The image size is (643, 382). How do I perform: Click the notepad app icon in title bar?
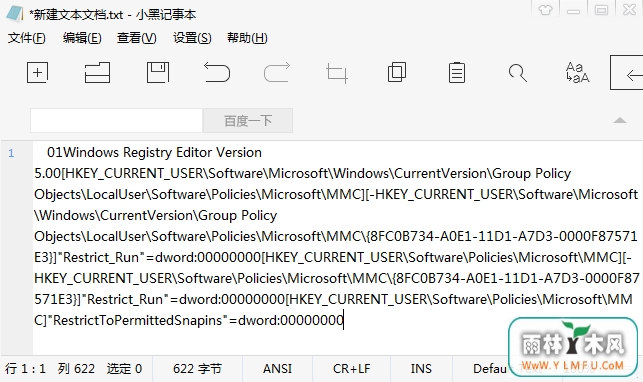[x=15, y=13]
